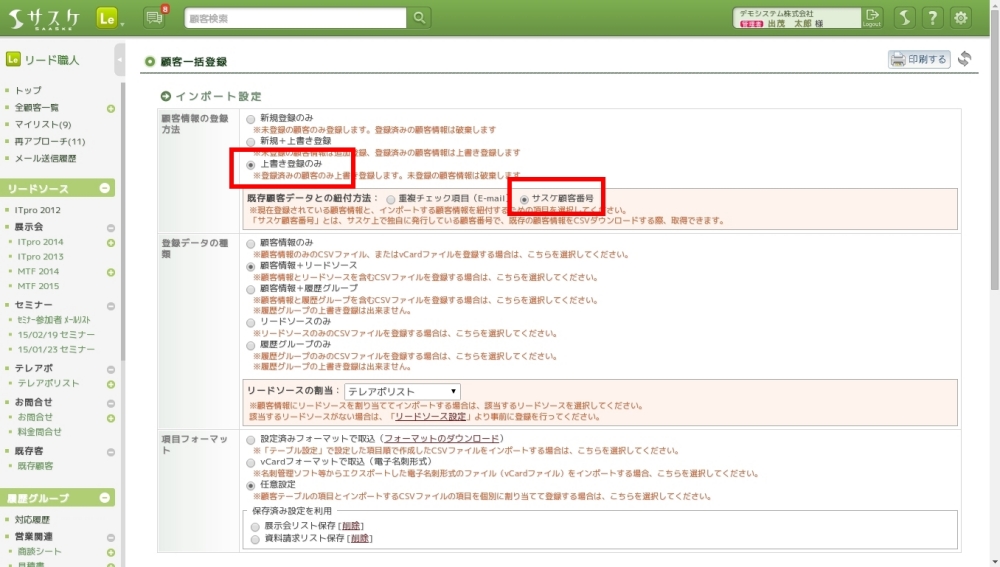Open the settings gear icon
Image resolution: width=1000 pixels, height=567 pixels.
961,17
